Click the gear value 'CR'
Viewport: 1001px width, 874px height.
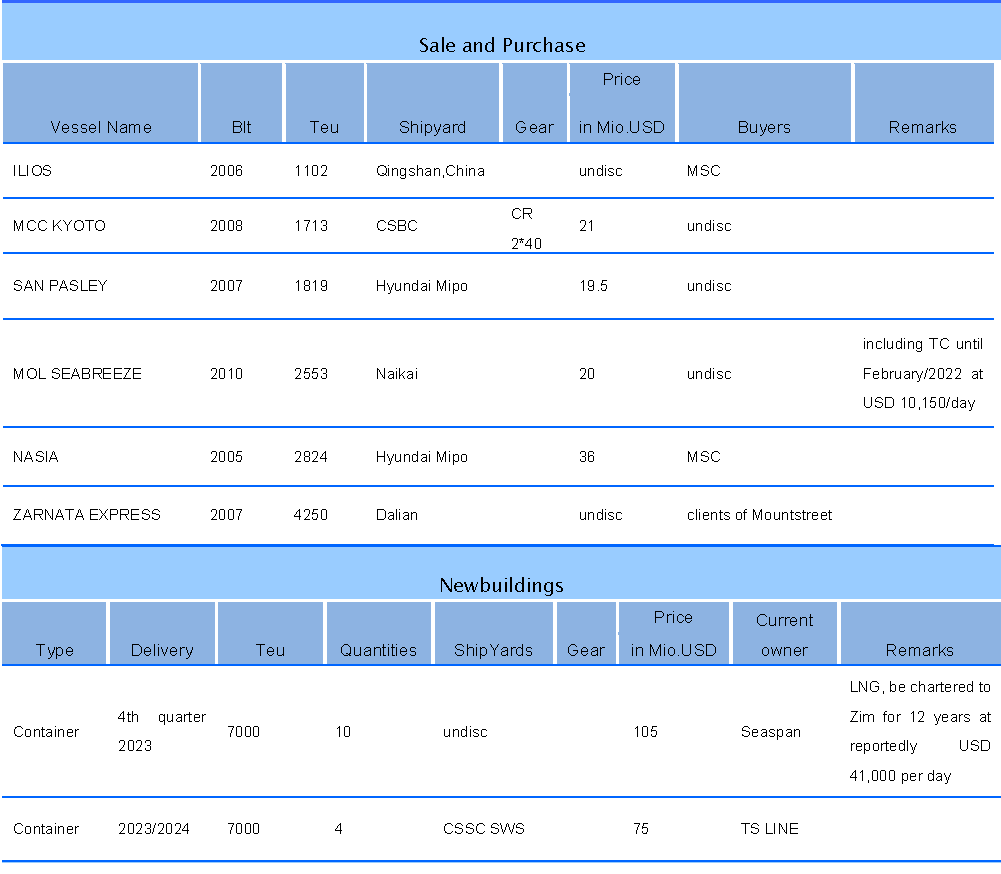pyautogui.click(x=522, y=214)
